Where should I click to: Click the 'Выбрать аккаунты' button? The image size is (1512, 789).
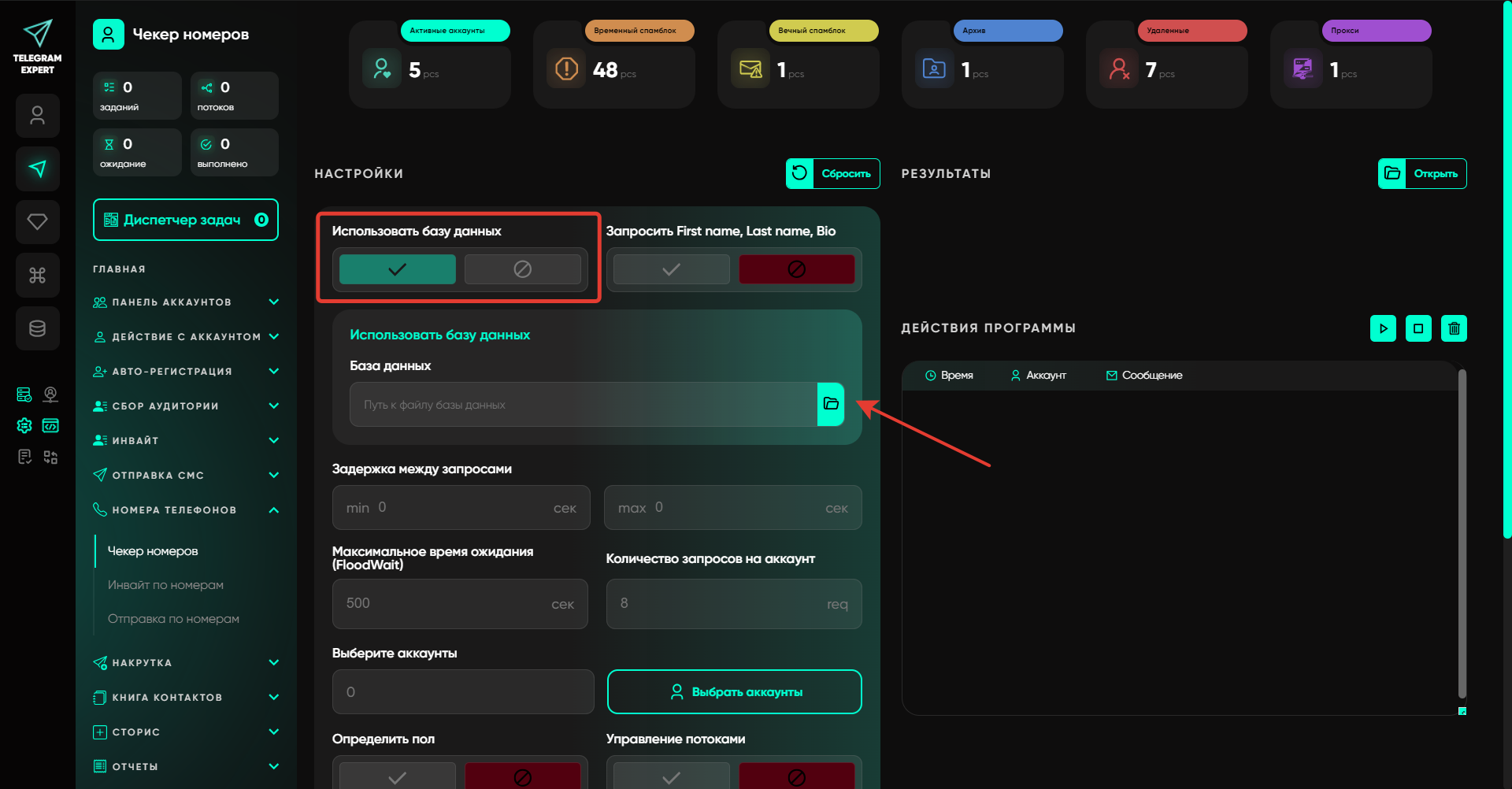click(734, 692)
